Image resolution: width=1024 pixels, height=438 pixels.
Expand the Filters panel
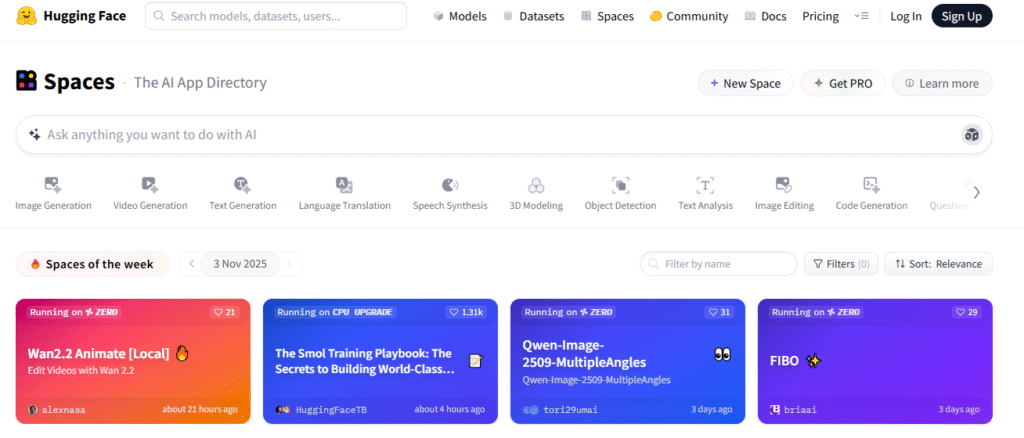840,264
